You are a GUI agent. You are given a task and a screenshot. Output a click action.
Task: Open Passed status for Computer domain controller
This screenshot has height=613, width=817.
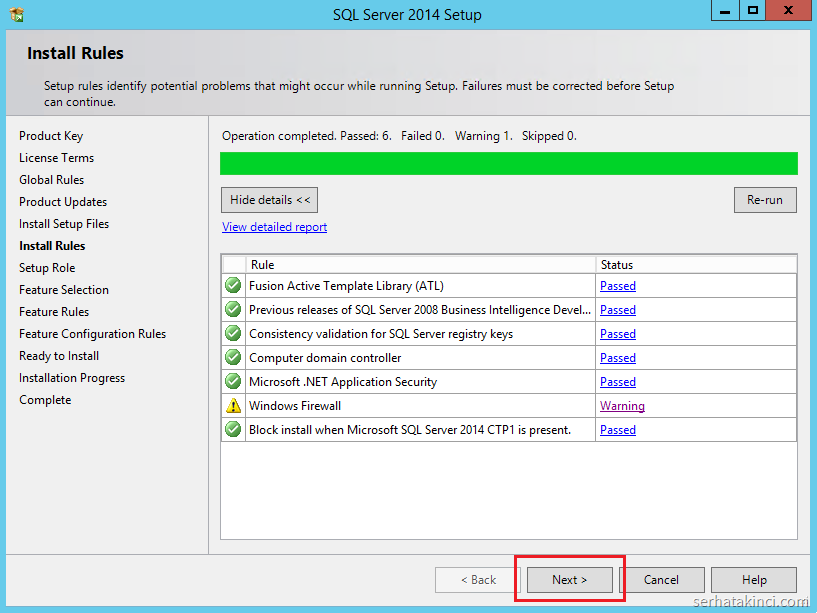(618, 358)
